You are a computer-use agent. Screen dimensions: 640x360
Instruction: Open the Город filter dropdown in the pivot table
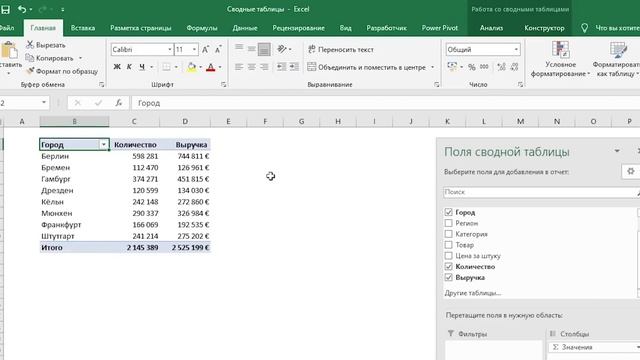[x=104, y=144]
